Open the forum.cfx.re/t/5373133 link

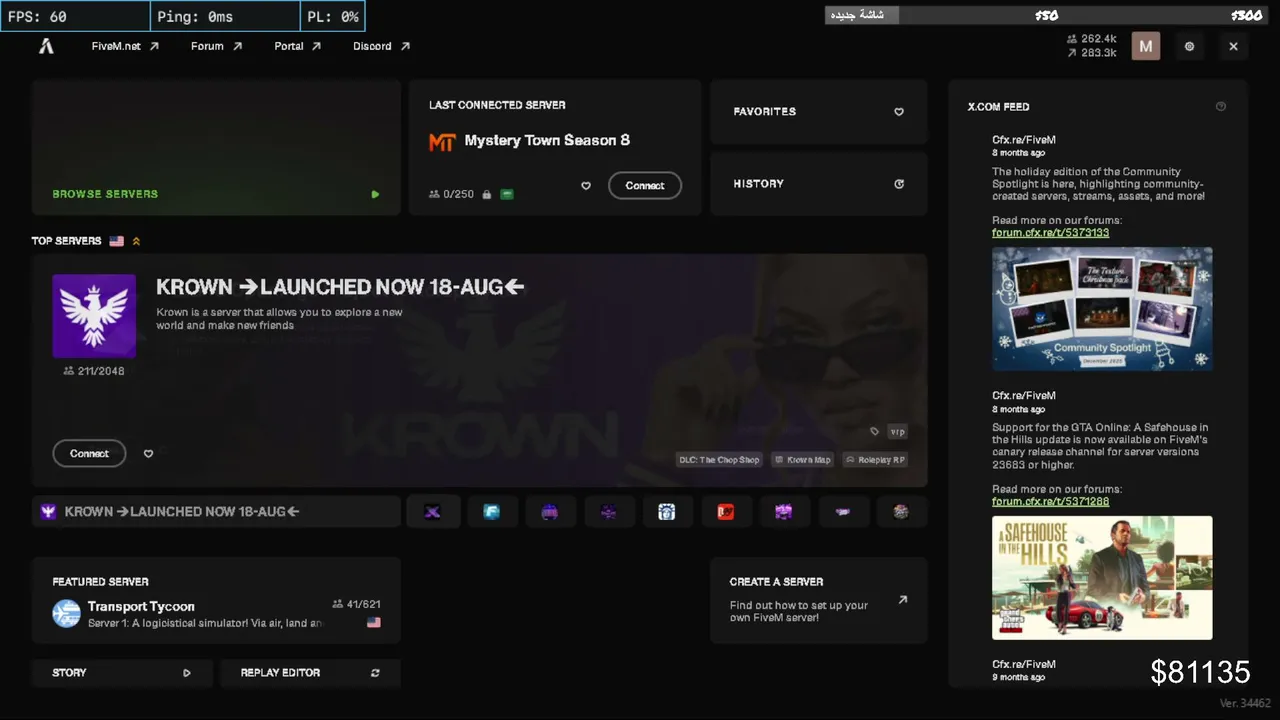point(1050,233)
